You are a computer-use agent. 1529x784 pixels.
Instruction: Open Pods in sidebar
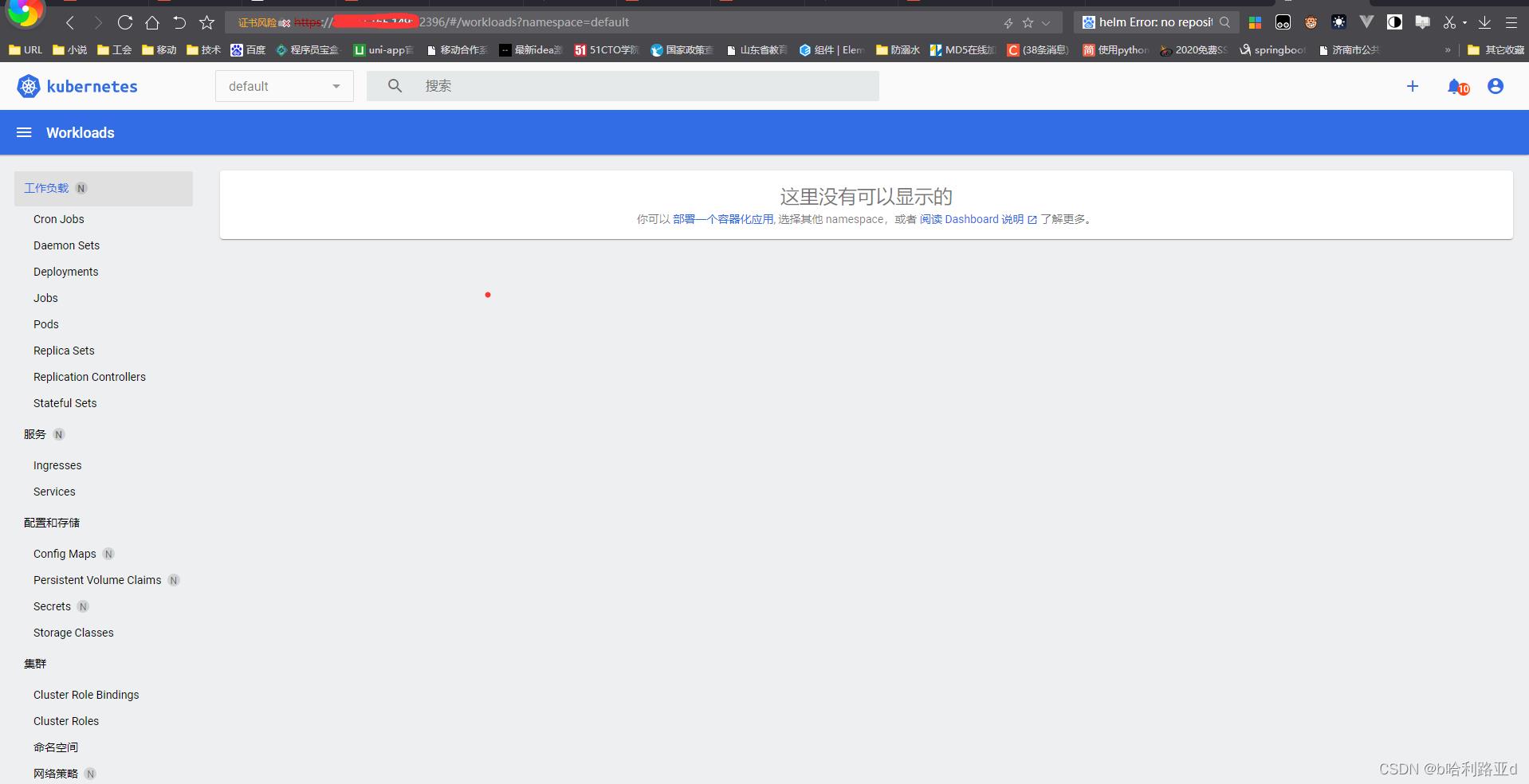coord(46,324)
